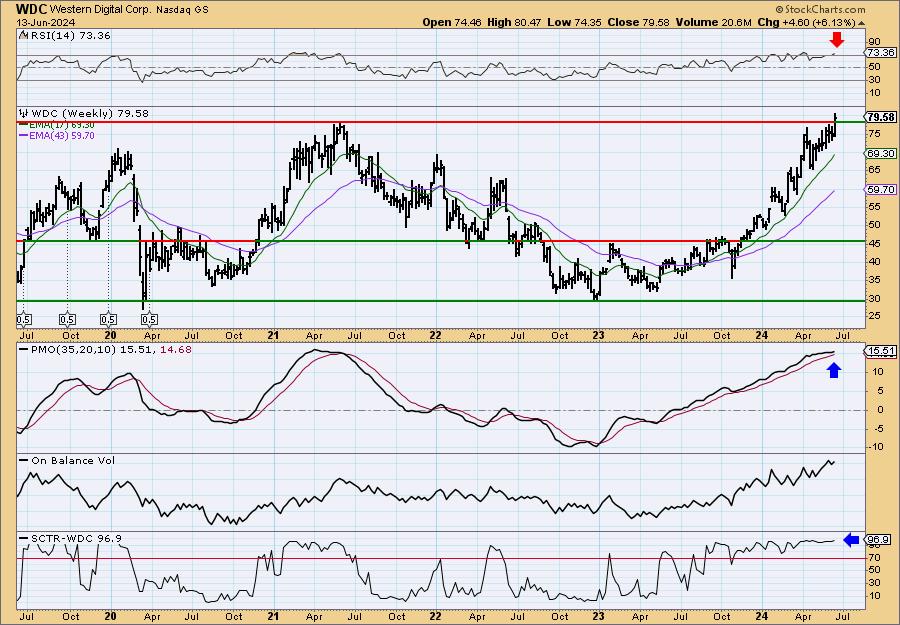The height and width of the screenshot is (625, 900).
Task: Click the High 80.47 value
Action: pos(514,22)
